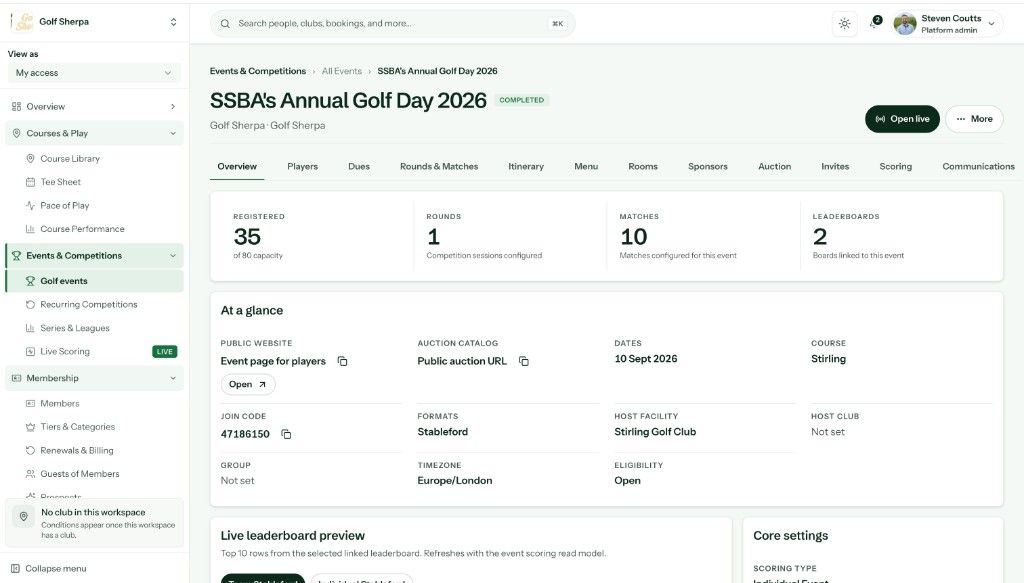Focus the search people, clubs, bookings field

point(392,24)
